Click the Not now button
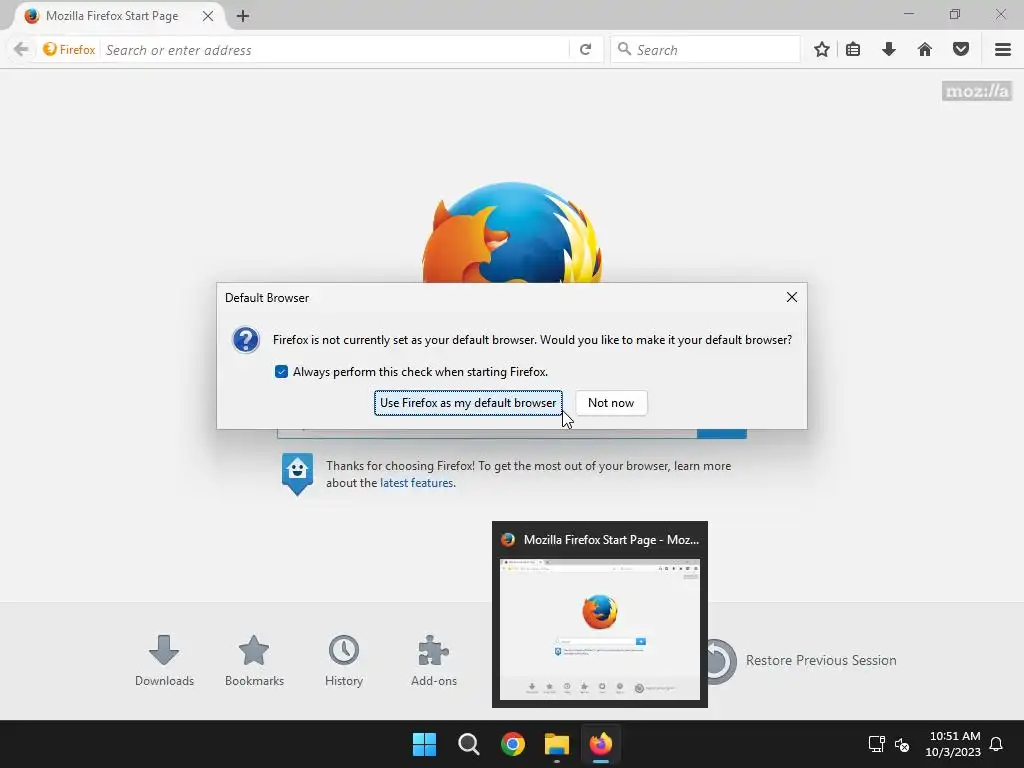Screen dimensions: 1024x768 611,403
